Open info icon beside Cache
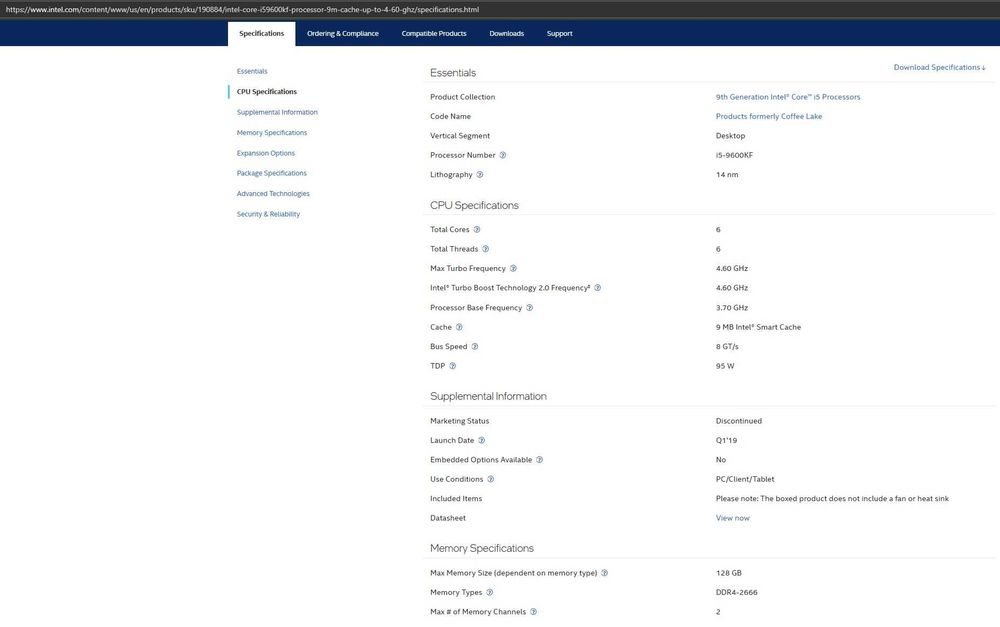This screenshot has width=1000, height=627. coord(459,327)
